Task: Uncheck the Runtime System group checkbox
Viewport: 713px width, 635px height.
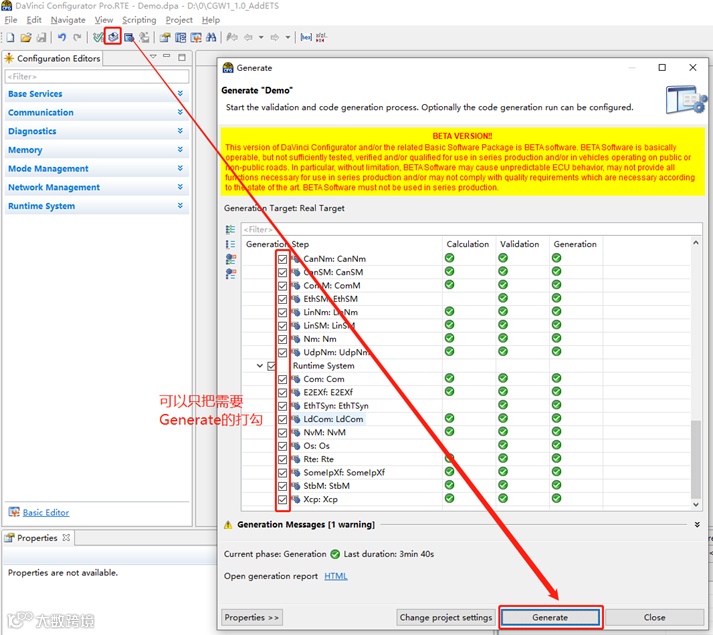Action: pos(271,366)
